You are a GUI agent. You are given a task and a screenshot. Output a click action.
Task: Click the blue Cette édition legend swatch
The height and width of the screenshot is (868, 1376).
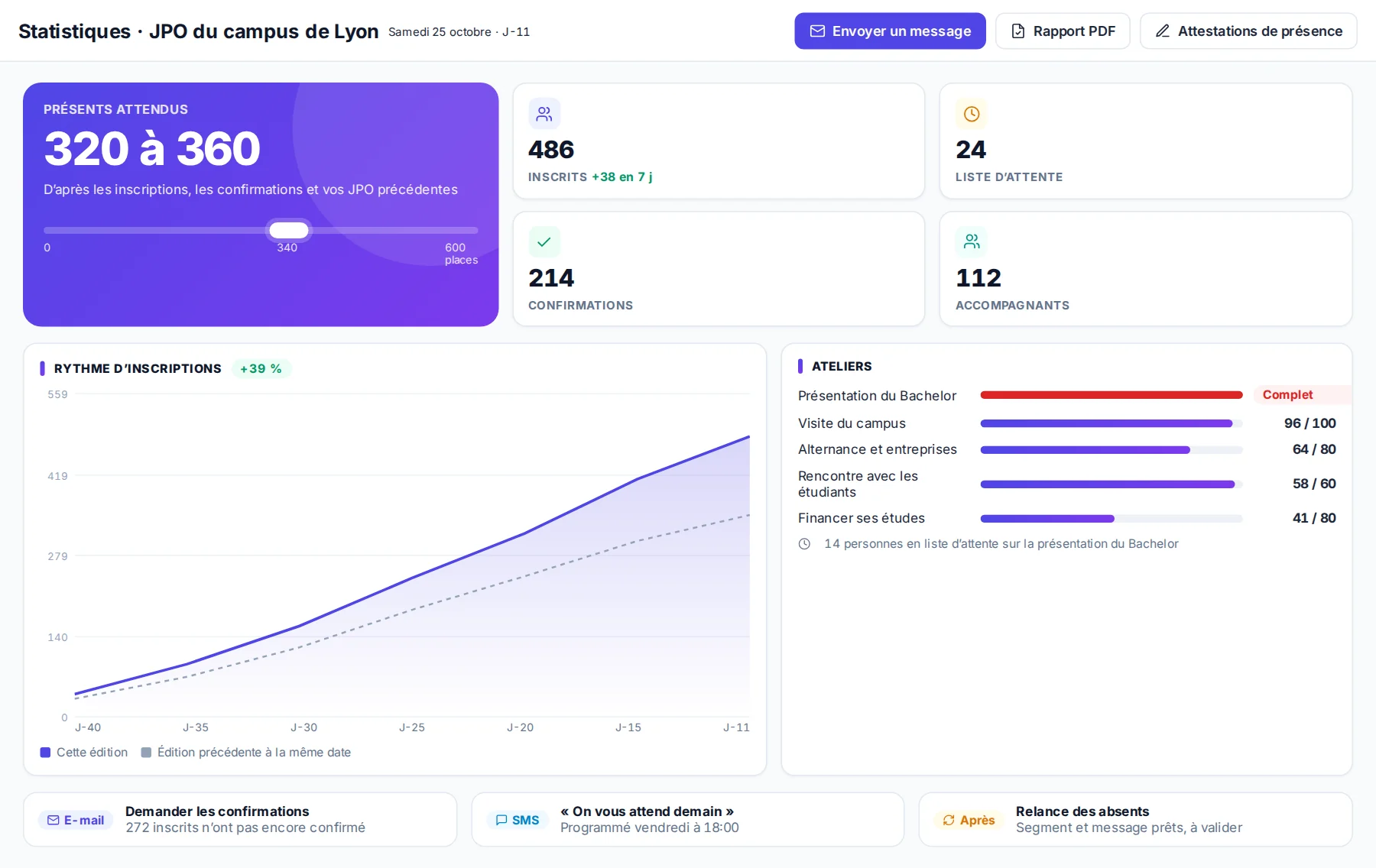click(x=45, y=753)
